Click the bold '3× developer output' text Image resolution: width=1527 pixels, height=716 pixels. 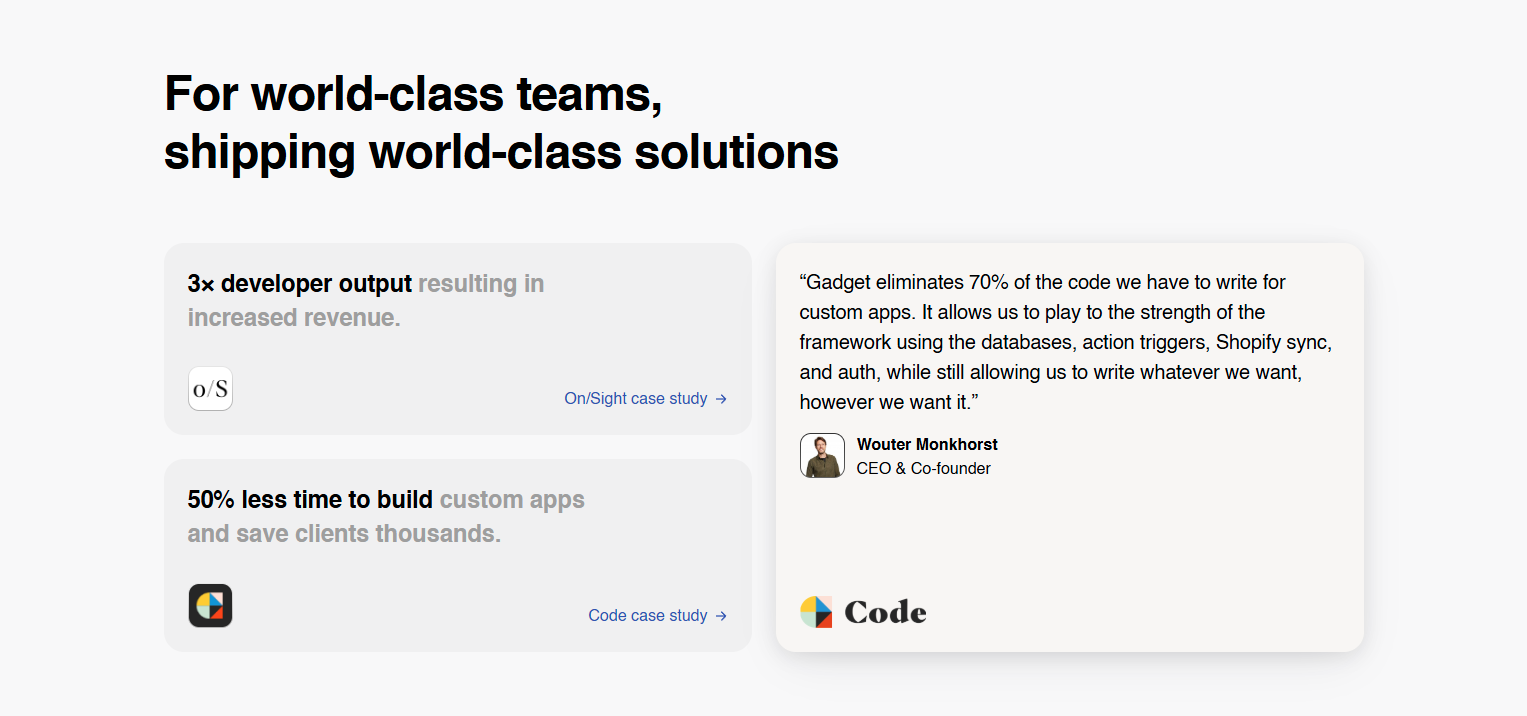[x=298, y=283]
